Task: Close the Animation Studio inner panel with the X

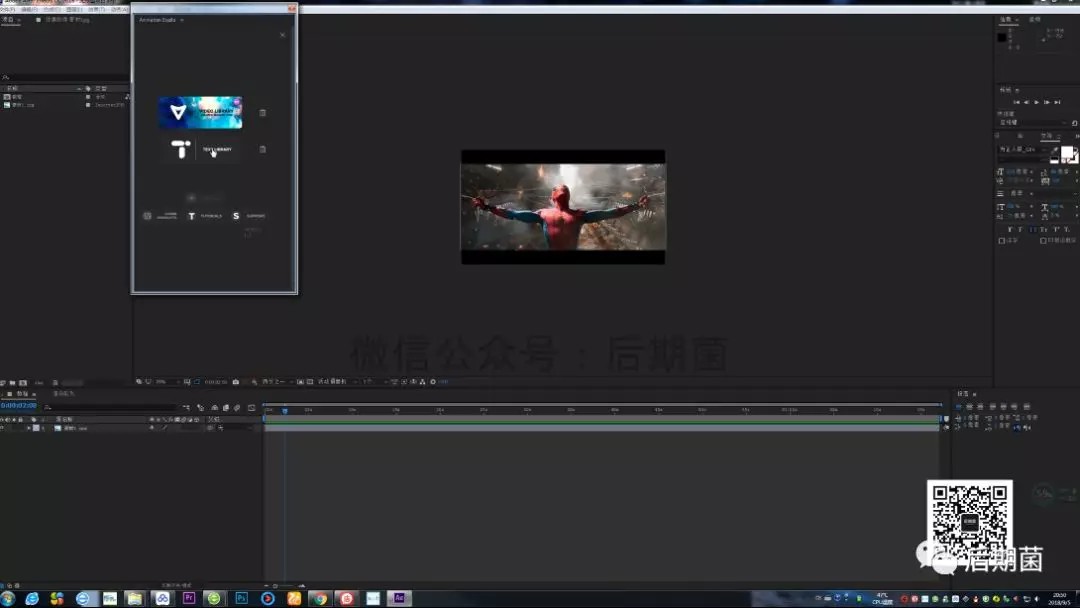Action: [x=282, y=35]
